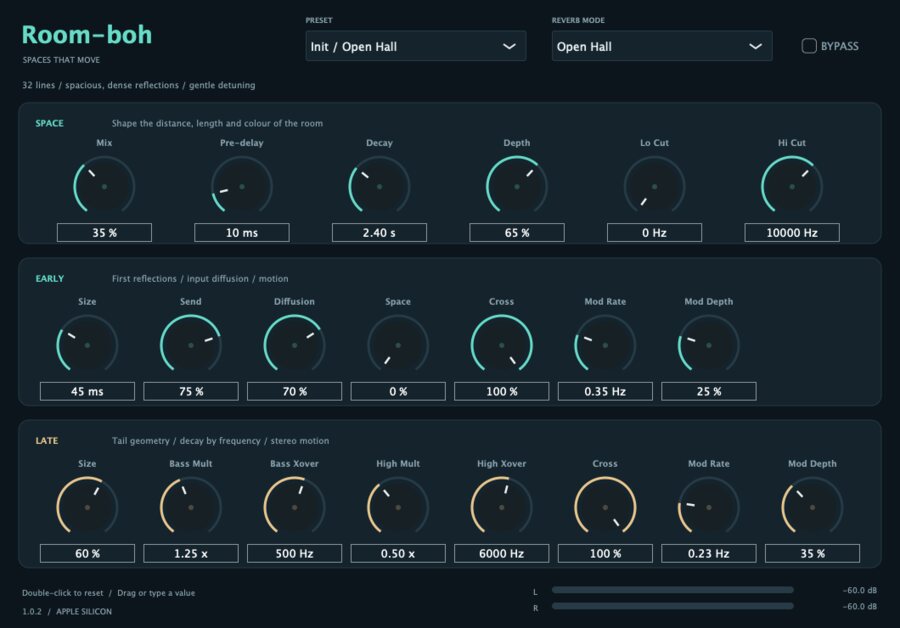Click the High Mult knob
The image size is (900, 628).
click(398, 507)
